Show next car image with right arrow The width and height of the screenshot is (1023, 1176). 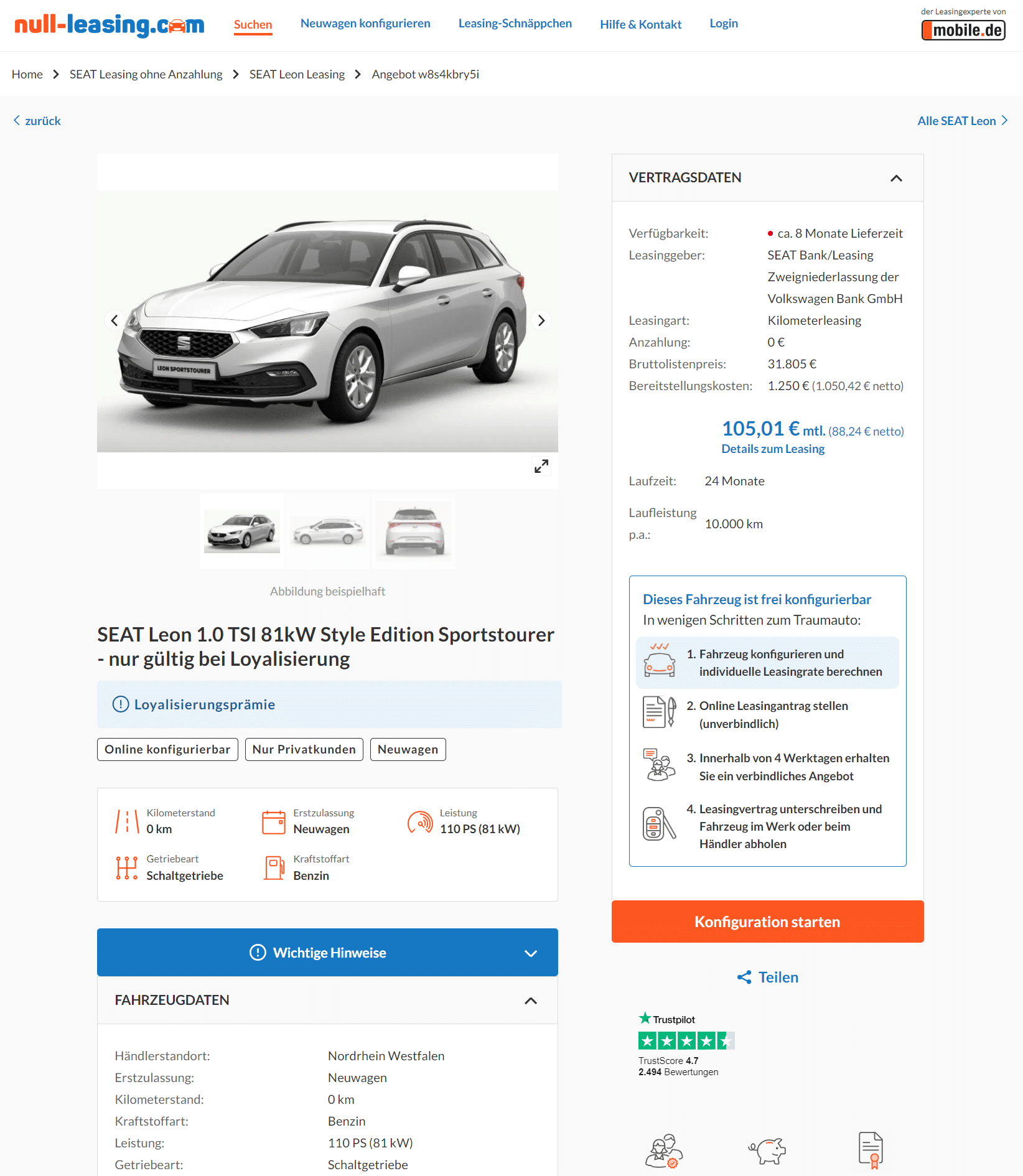[x=541, y=320]
